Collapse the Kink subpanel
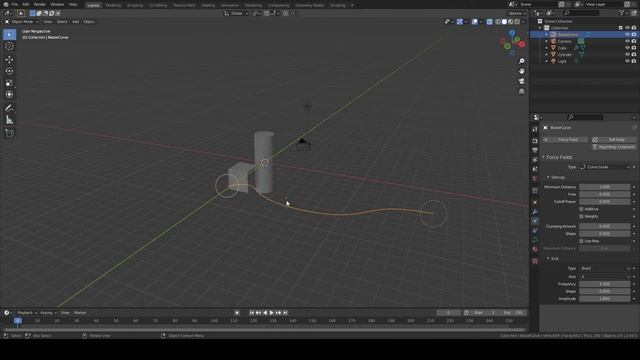 548,258
